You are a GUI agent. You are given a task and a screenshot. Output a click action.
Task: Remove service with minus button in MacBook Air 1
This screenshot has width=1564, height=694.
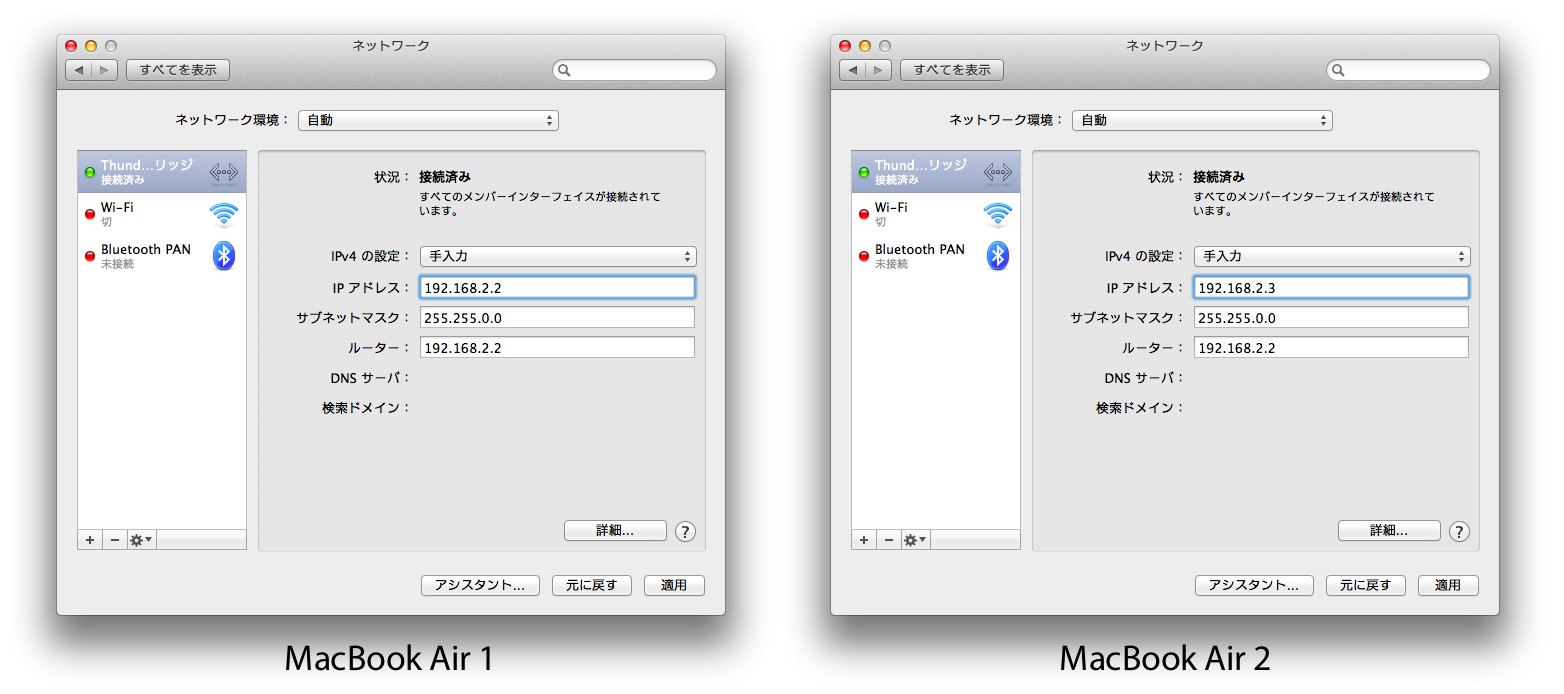point(114,540)
